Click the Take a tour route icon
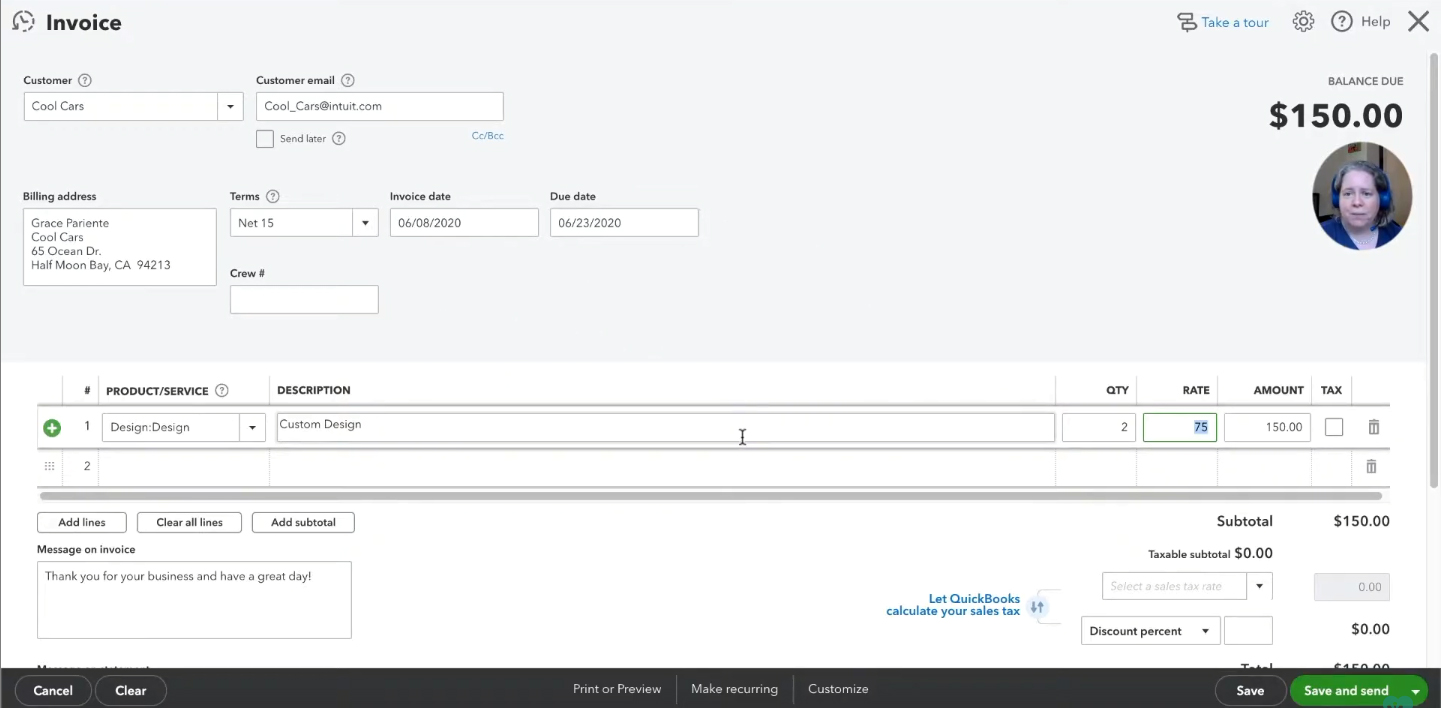The width and height of the screenshot is (1441, 708). tap(1187, 22)
